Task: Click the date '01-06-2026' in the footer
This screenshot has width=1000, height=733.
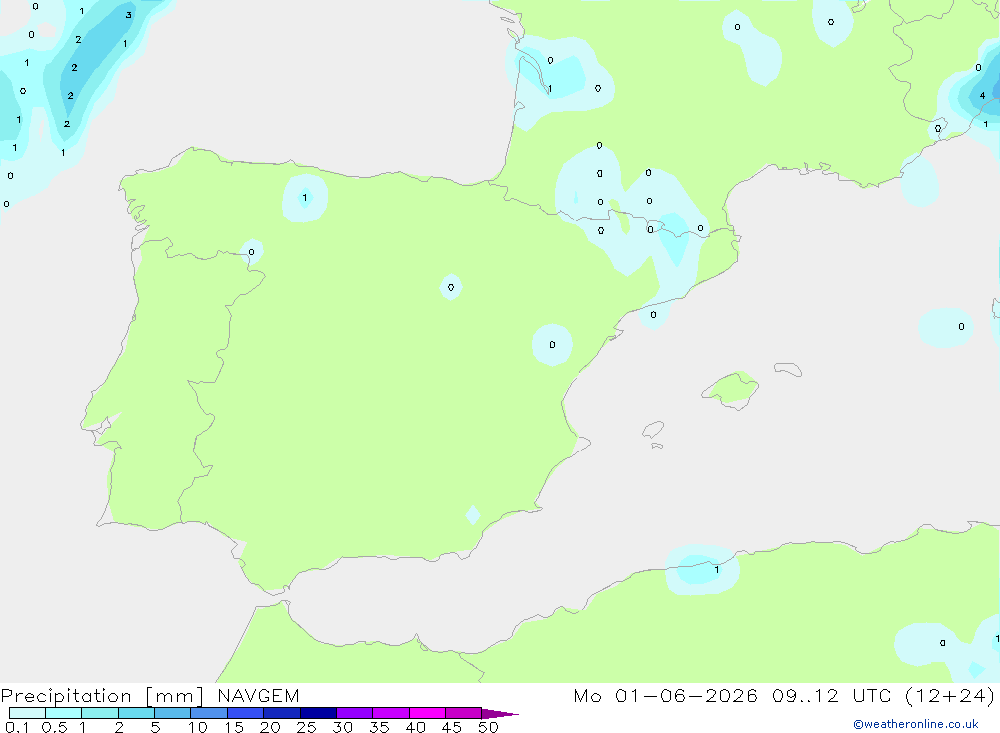Action: point(686,696)
